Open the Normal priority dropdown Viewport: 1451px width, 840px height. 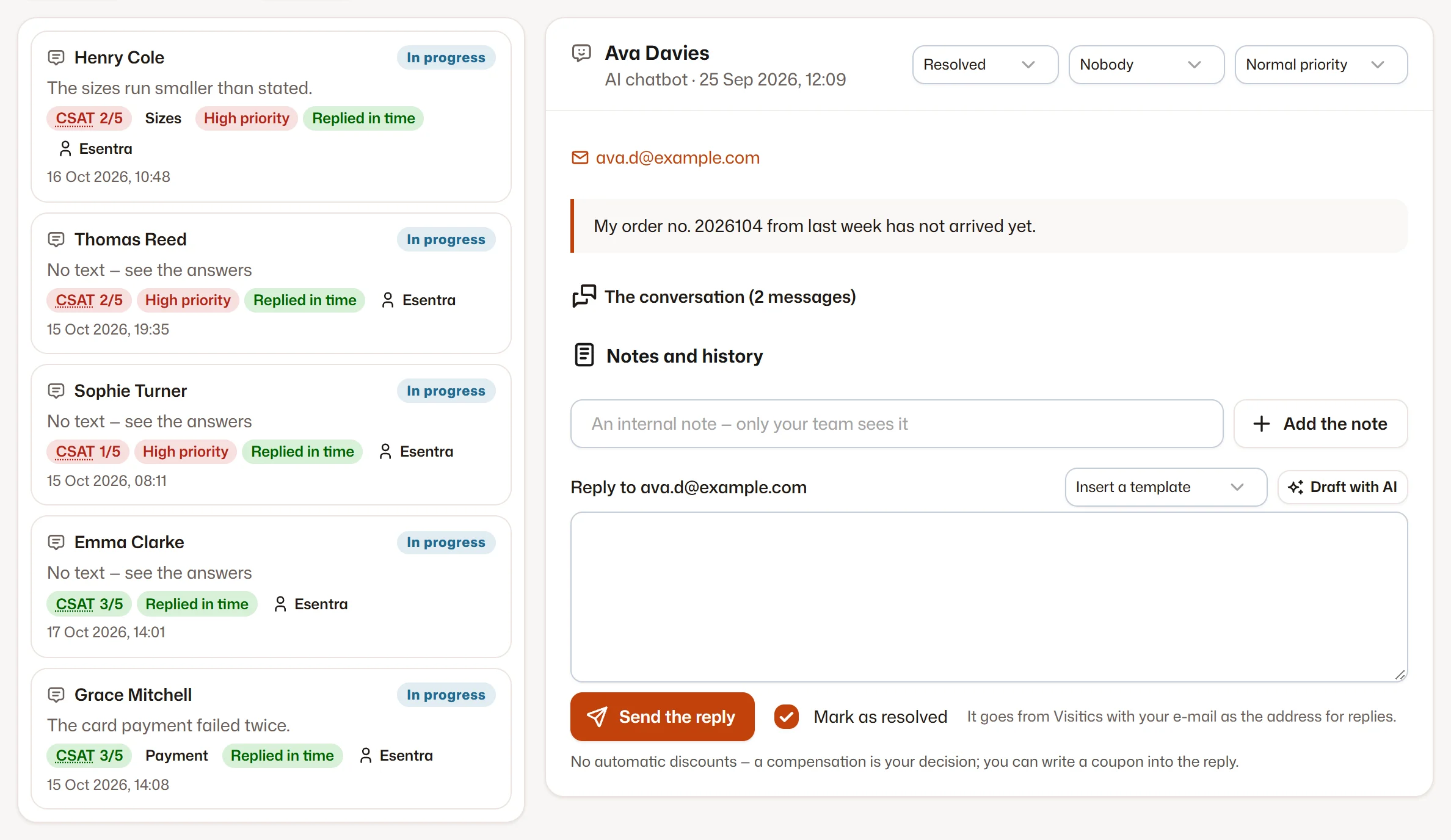click(x=1321, y=65)
